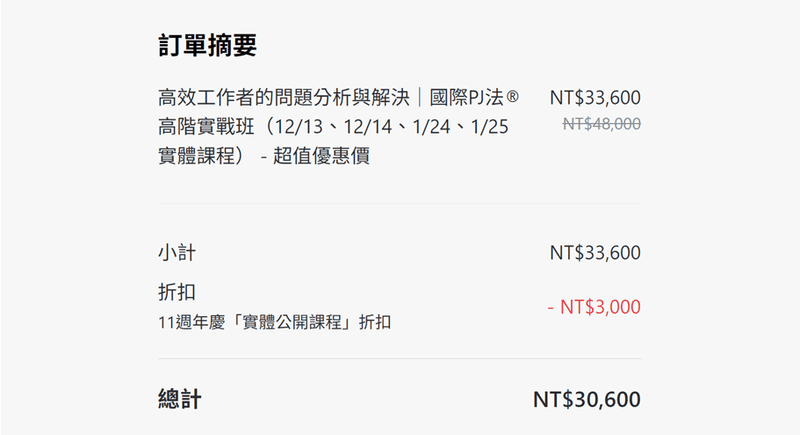Click the 總計 label
This screenshot has height=435, width=800.
click(180, 400)
